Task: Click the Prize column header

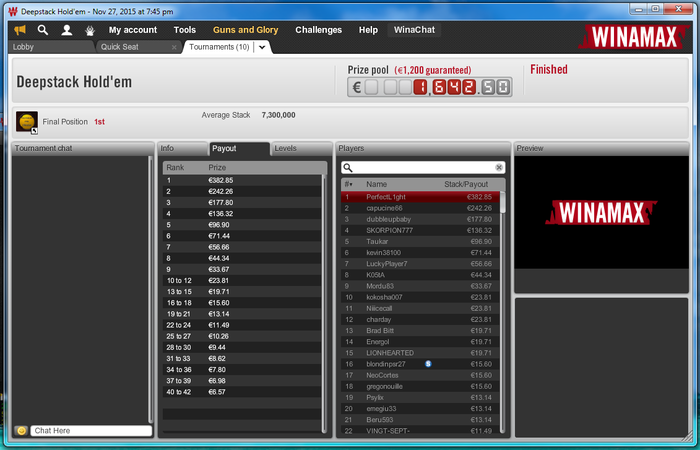Action: click(217, 167)
